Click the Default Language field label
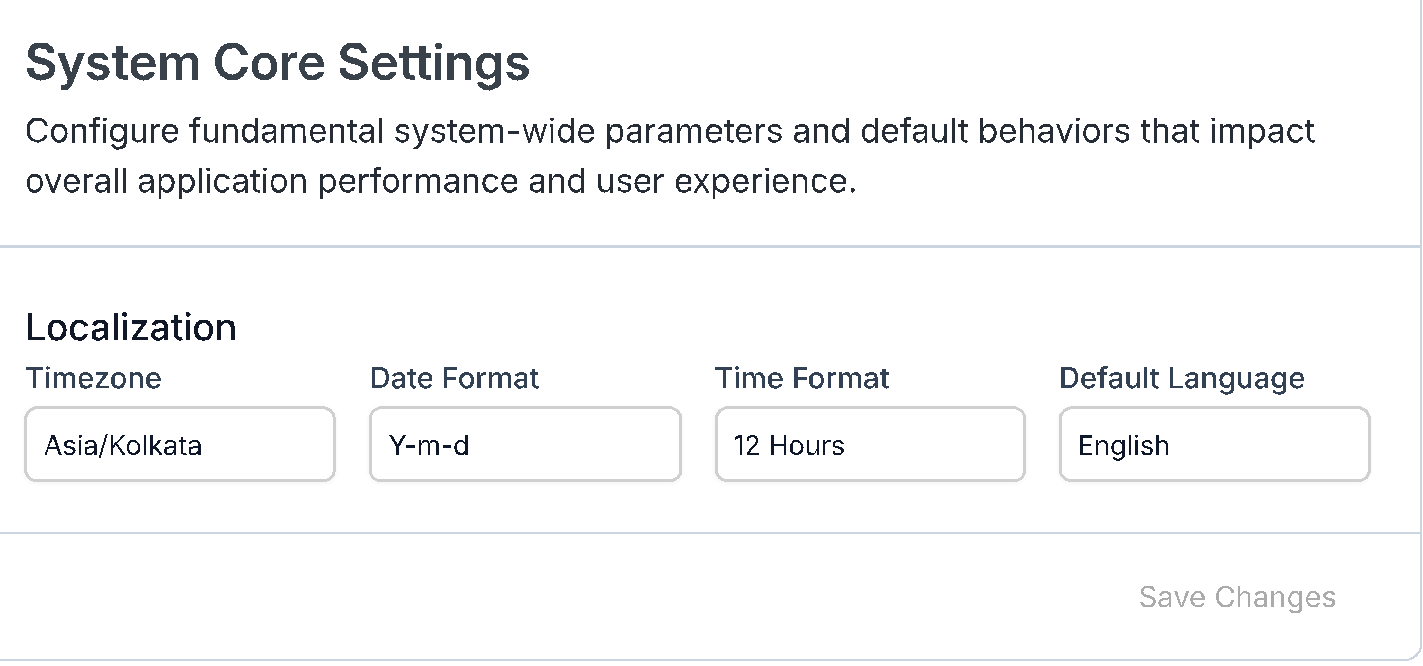 click(x=1181, y=378)
